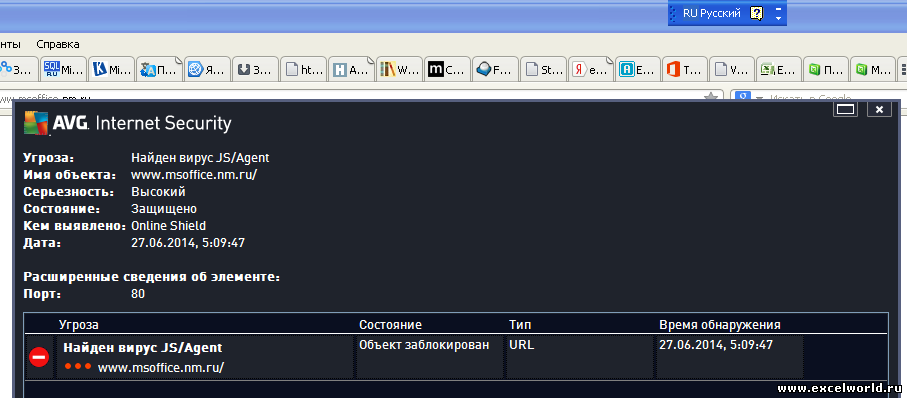Open the tab with the teal A icon
This screenshot has height=398, width=907.
tap(639, 69)
